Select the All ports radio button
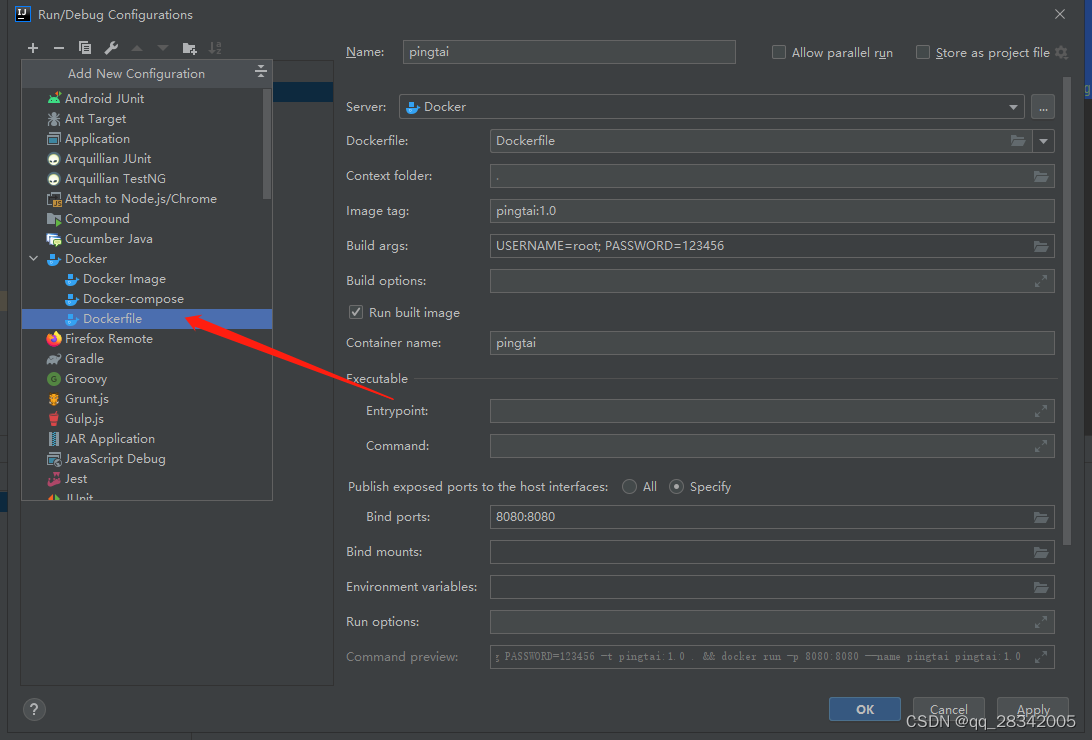 click(x=630, y=487)
